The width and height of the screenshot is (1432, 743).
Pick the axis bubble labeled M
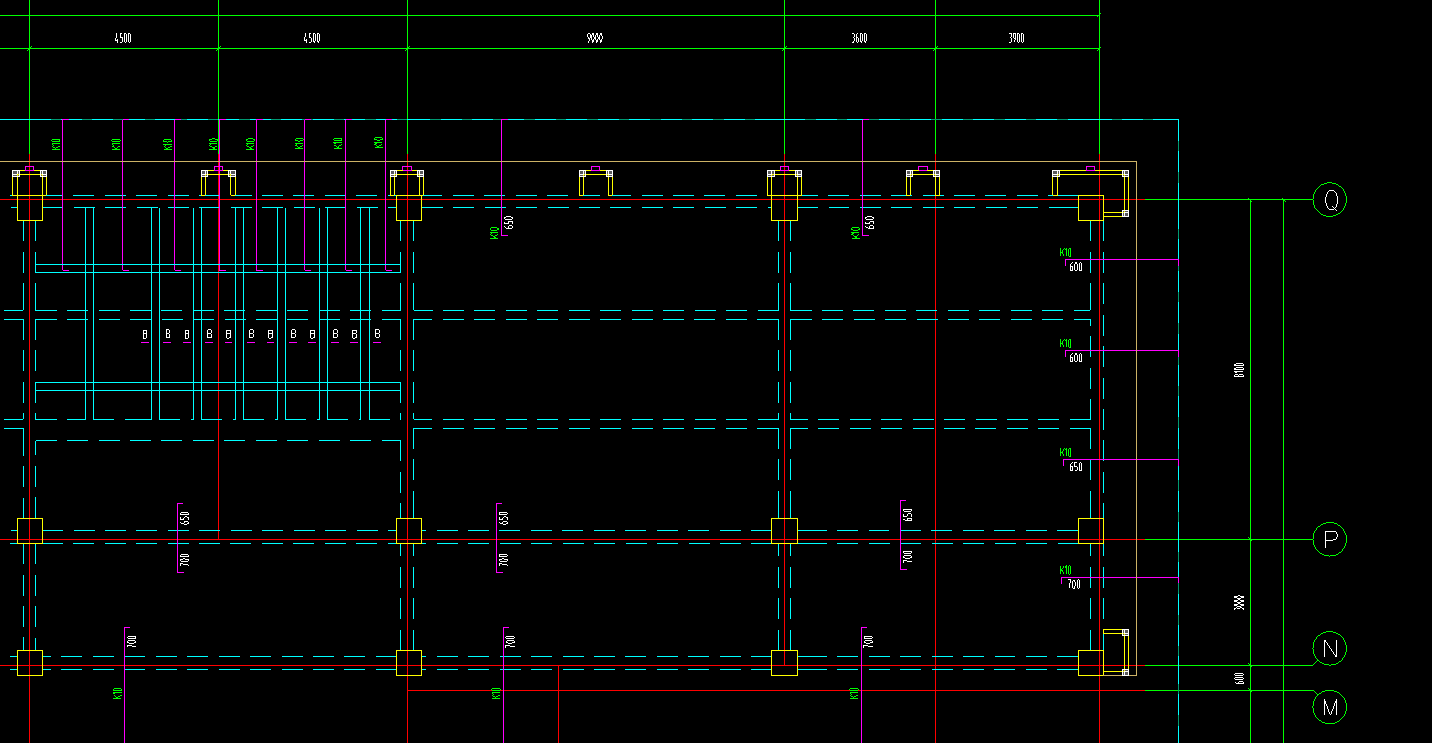(x=1330, y=708)
